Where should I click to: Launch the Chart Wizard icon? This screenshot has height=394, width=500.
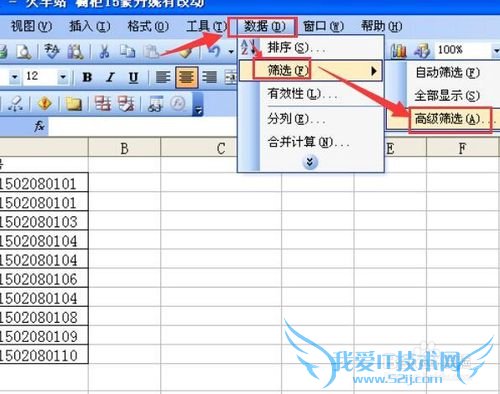pos(399,51)
